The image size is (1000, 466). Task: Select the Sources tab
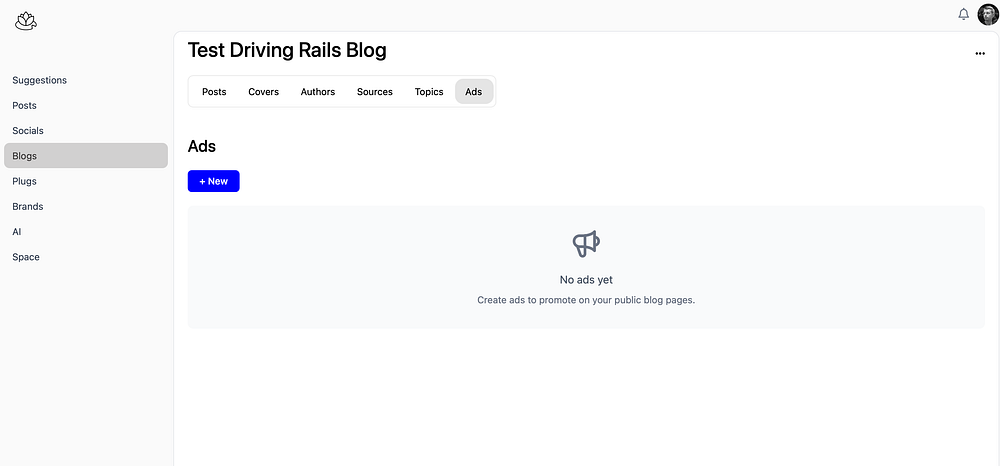click(375, 92)
